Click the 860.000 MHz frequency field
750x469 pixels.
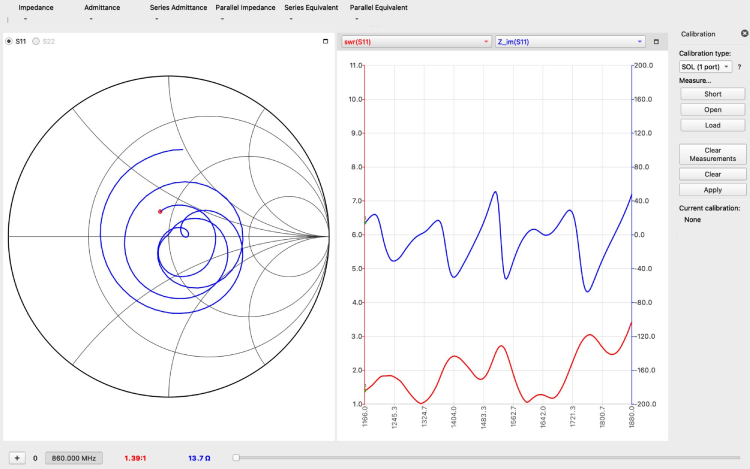pyautogui.click(x=72, y=457)
